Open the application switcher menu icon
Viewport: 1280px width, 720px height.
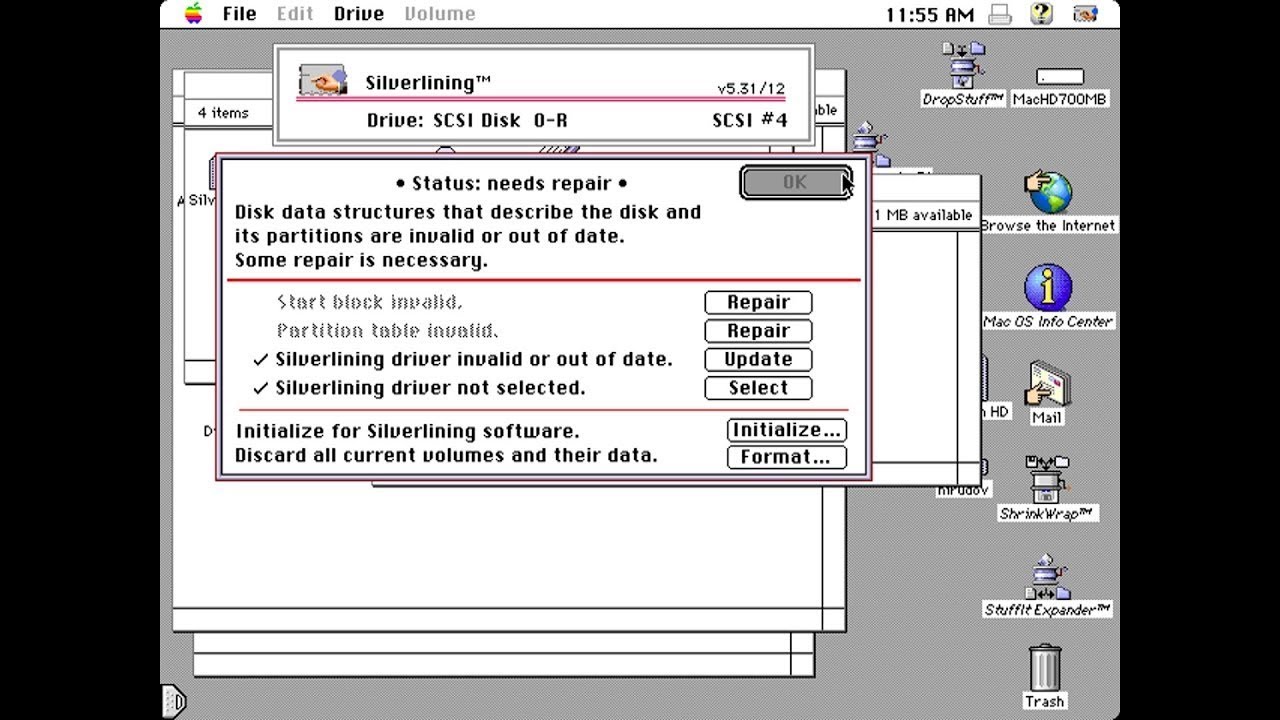click(x=1085, y=14)
